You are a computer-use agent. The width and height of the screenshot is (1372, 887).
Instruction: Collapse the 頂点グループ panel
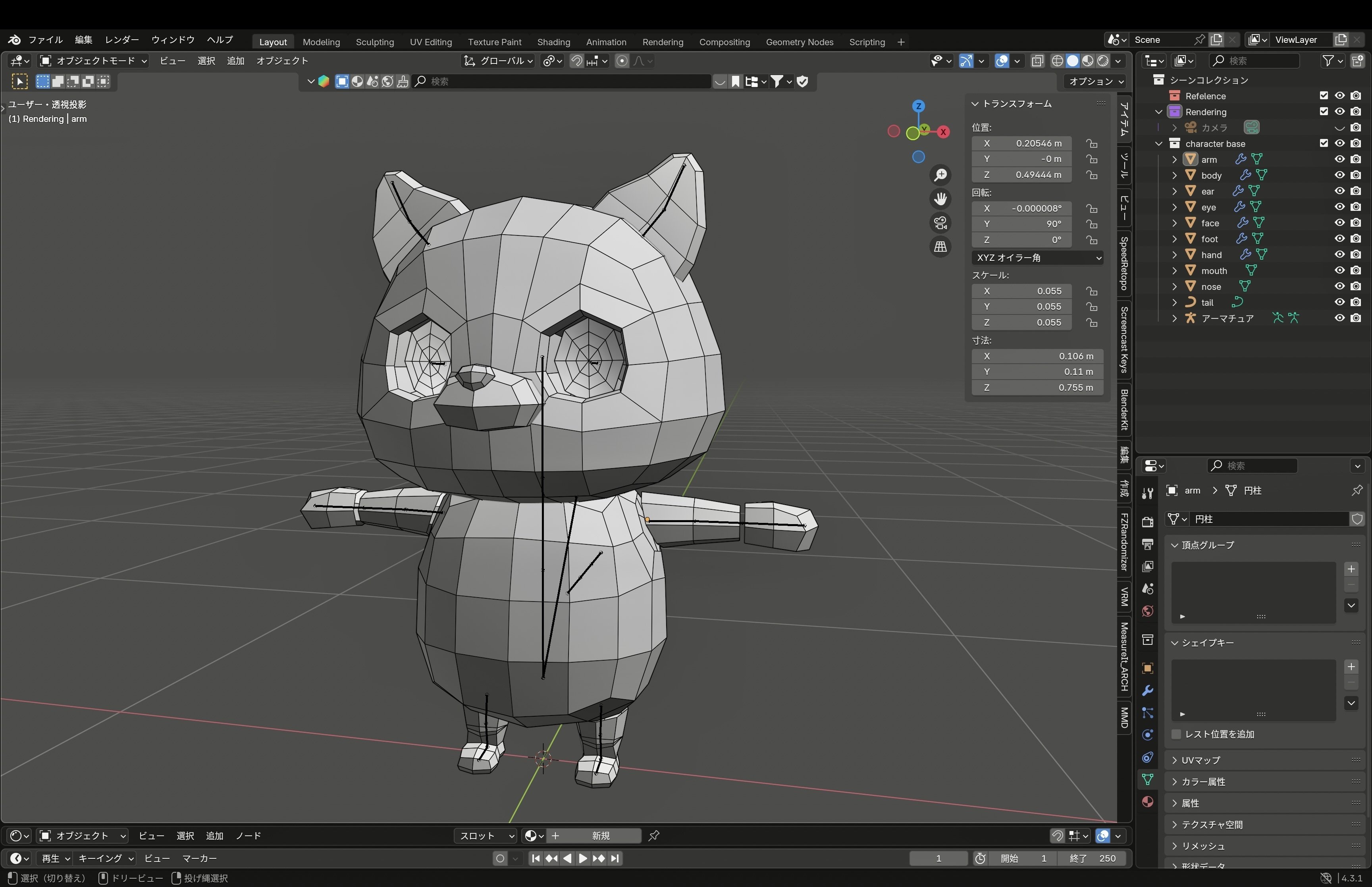pos(1265,545)
